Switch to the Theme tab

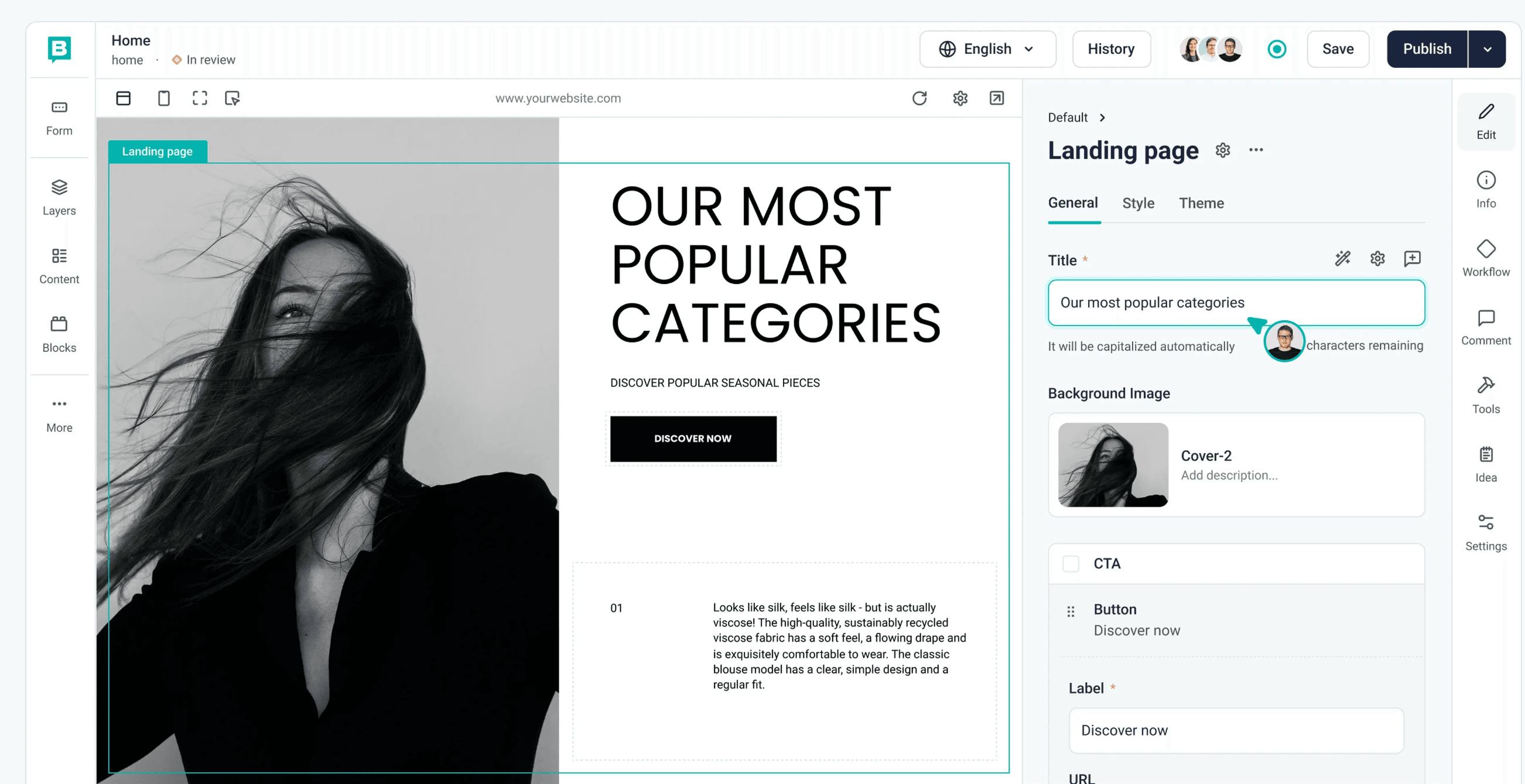click(1201, 204)
